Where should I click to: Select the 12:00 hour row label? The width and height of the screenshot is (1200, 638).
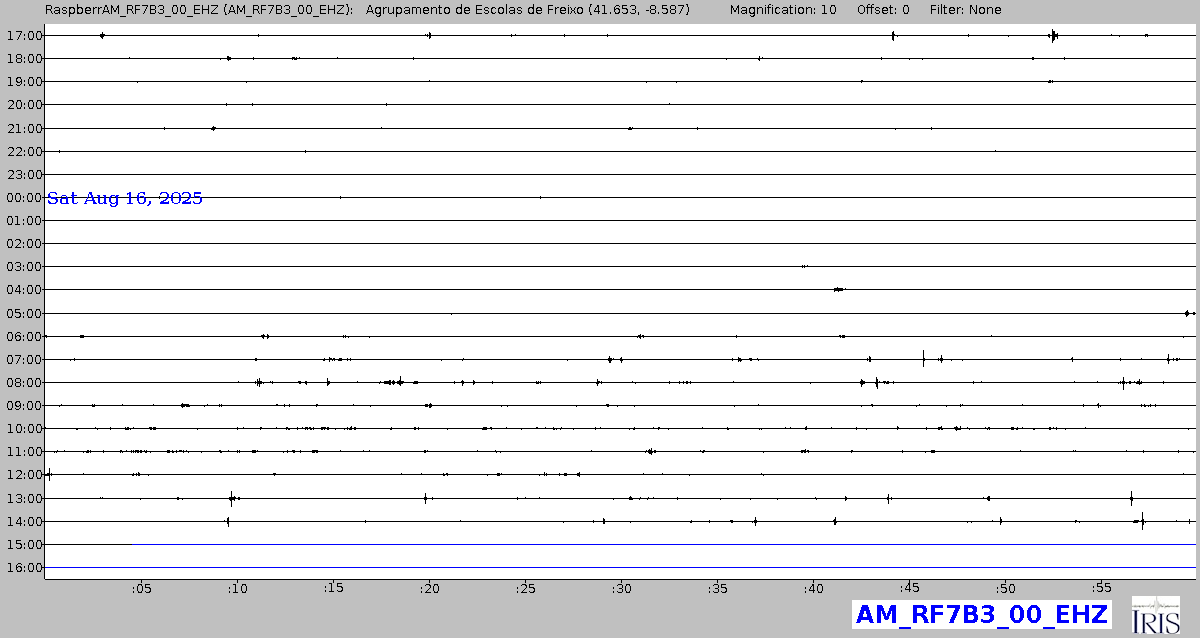[23, 475]
